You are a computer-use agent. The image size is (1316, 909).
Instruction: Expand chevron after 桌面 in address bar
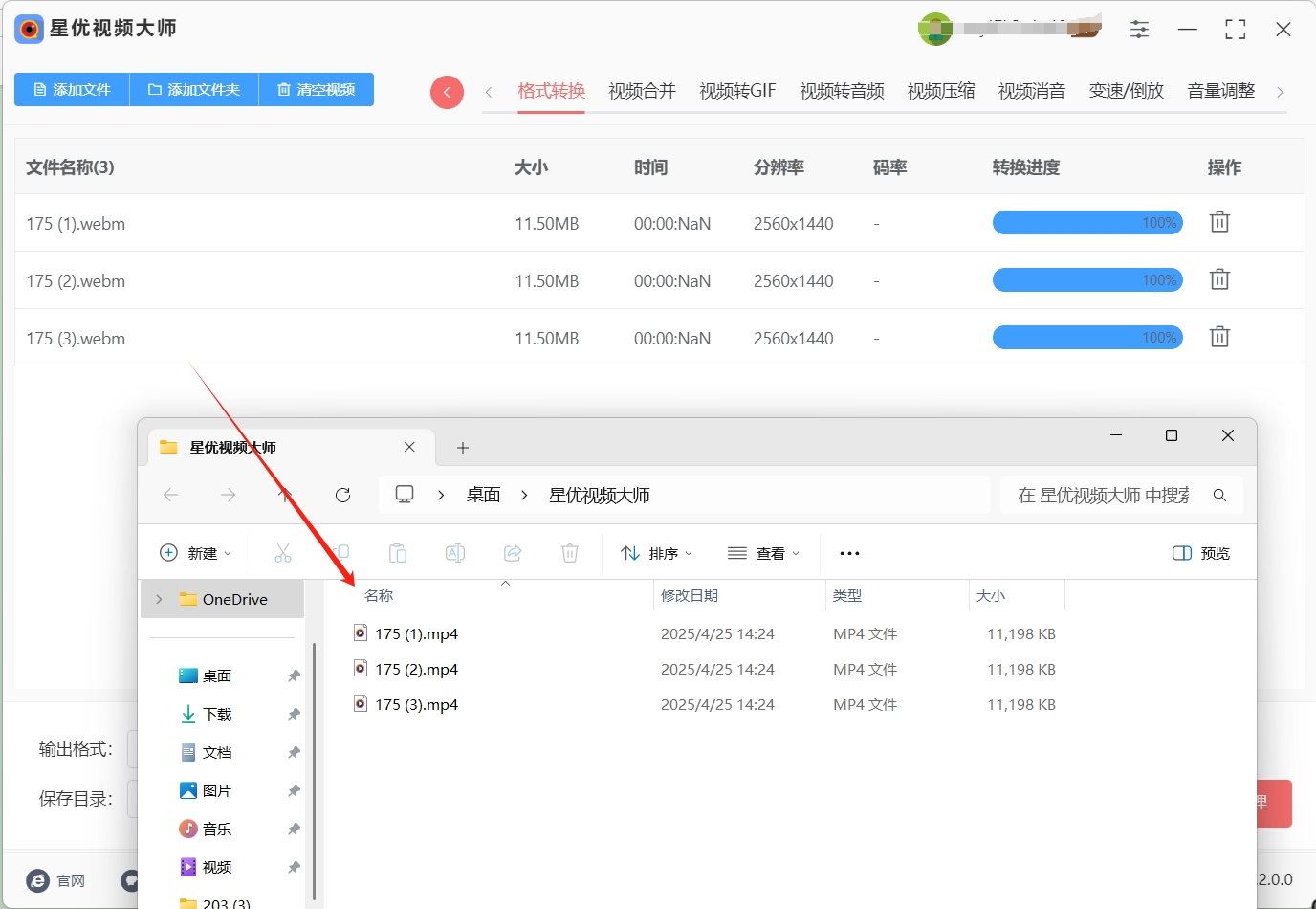point(524,496)
